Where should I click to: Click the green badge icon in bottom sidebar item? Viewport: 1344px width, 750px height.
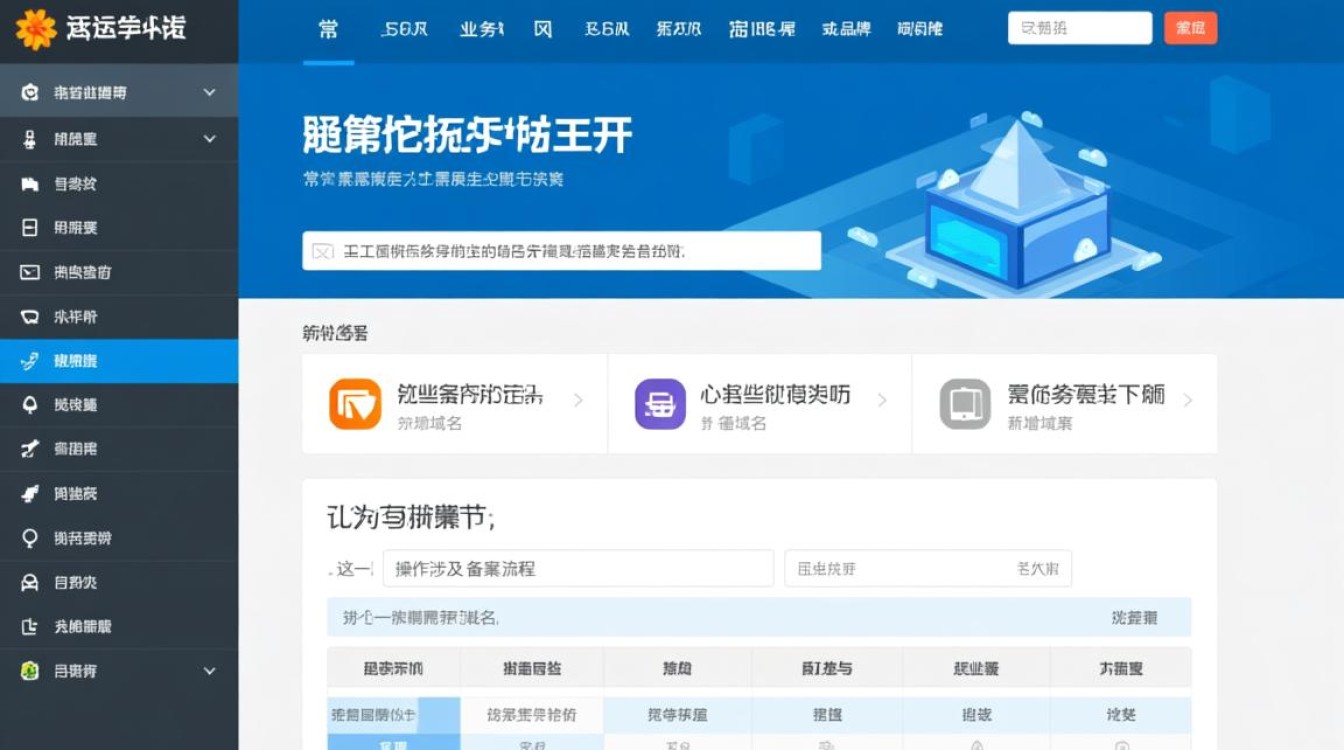30,671
